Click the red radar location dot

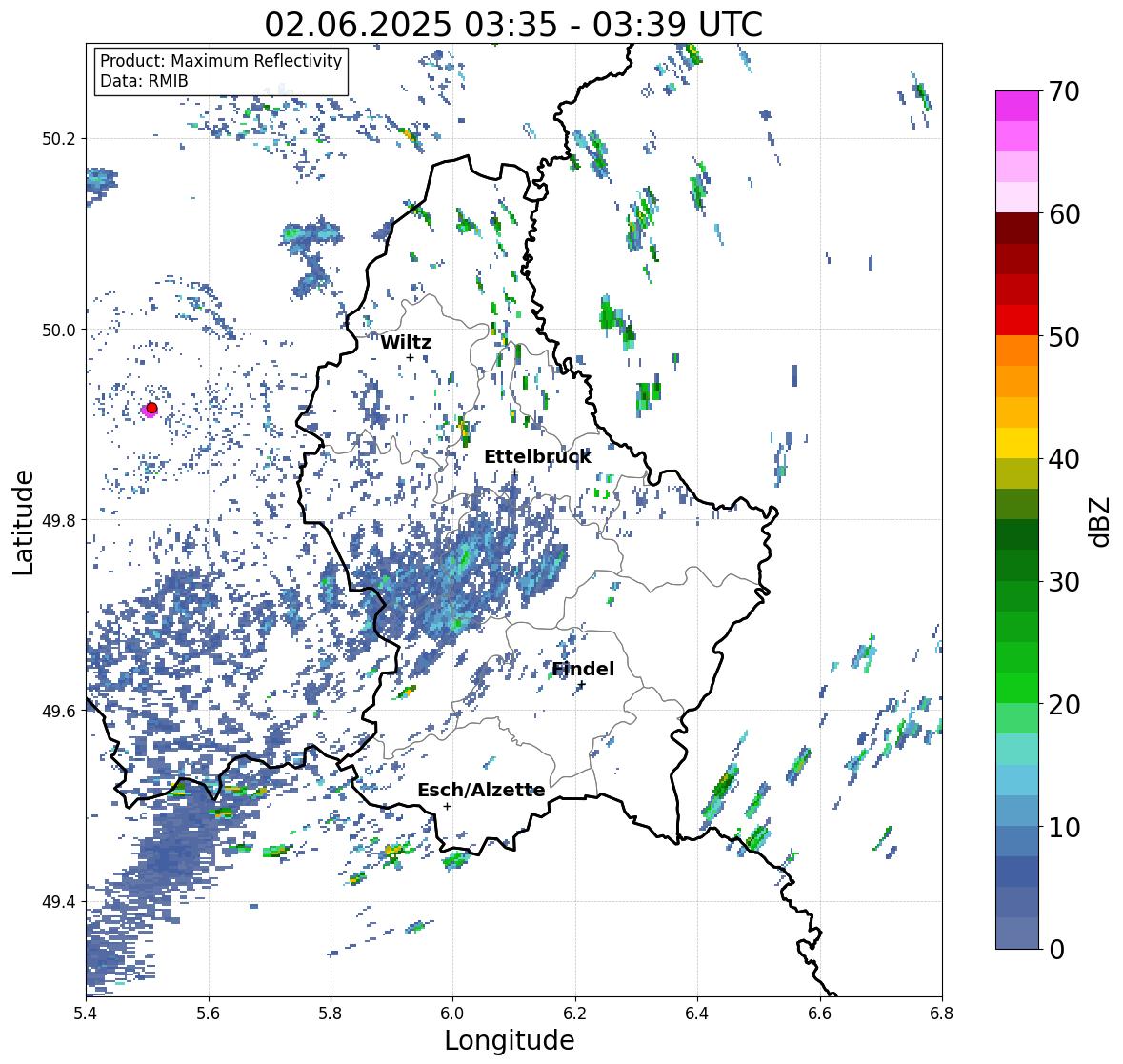pyautogui.click(x=151, y=408)
